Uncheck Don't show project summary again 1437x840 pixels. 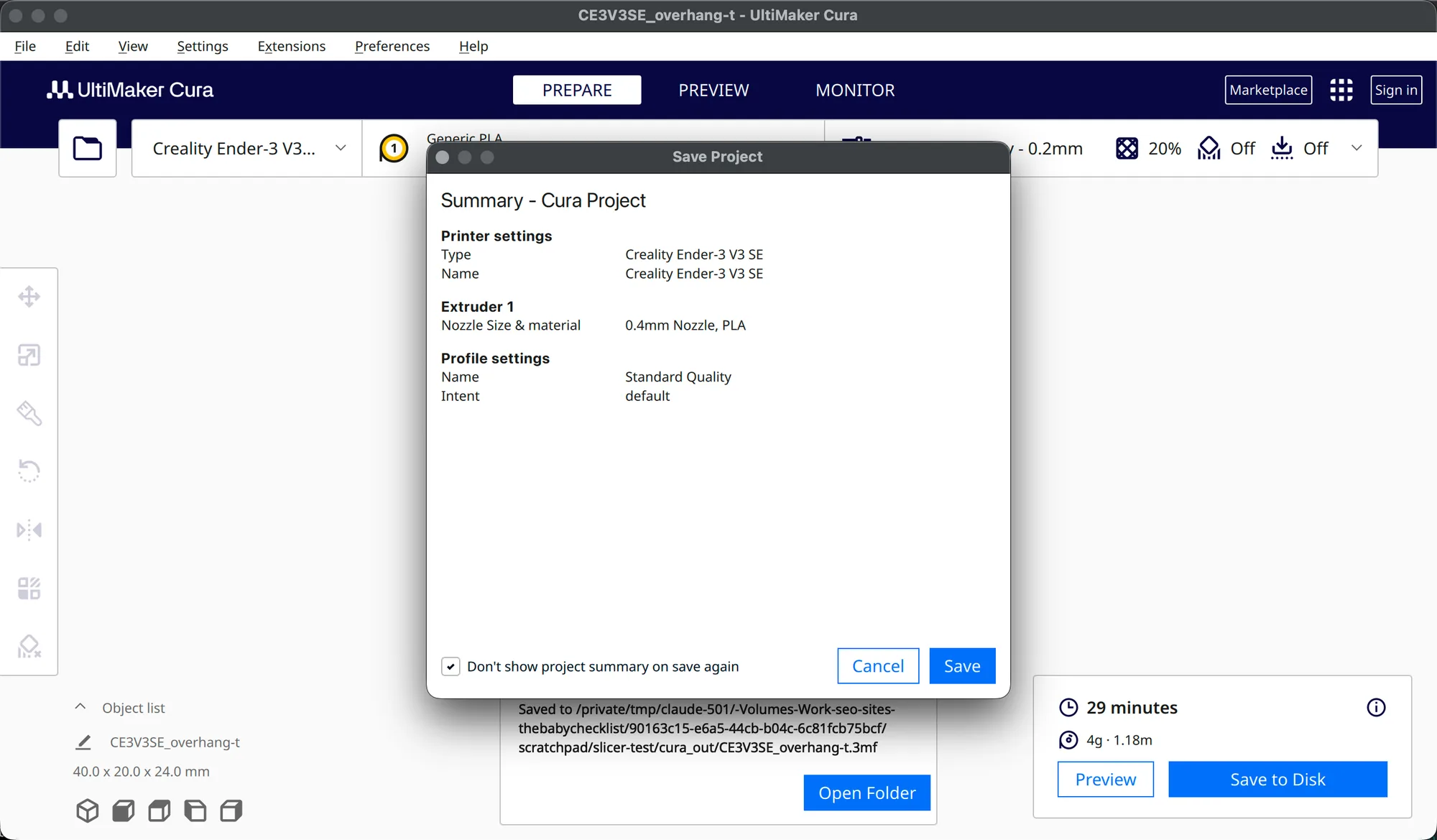pos(450,666)
